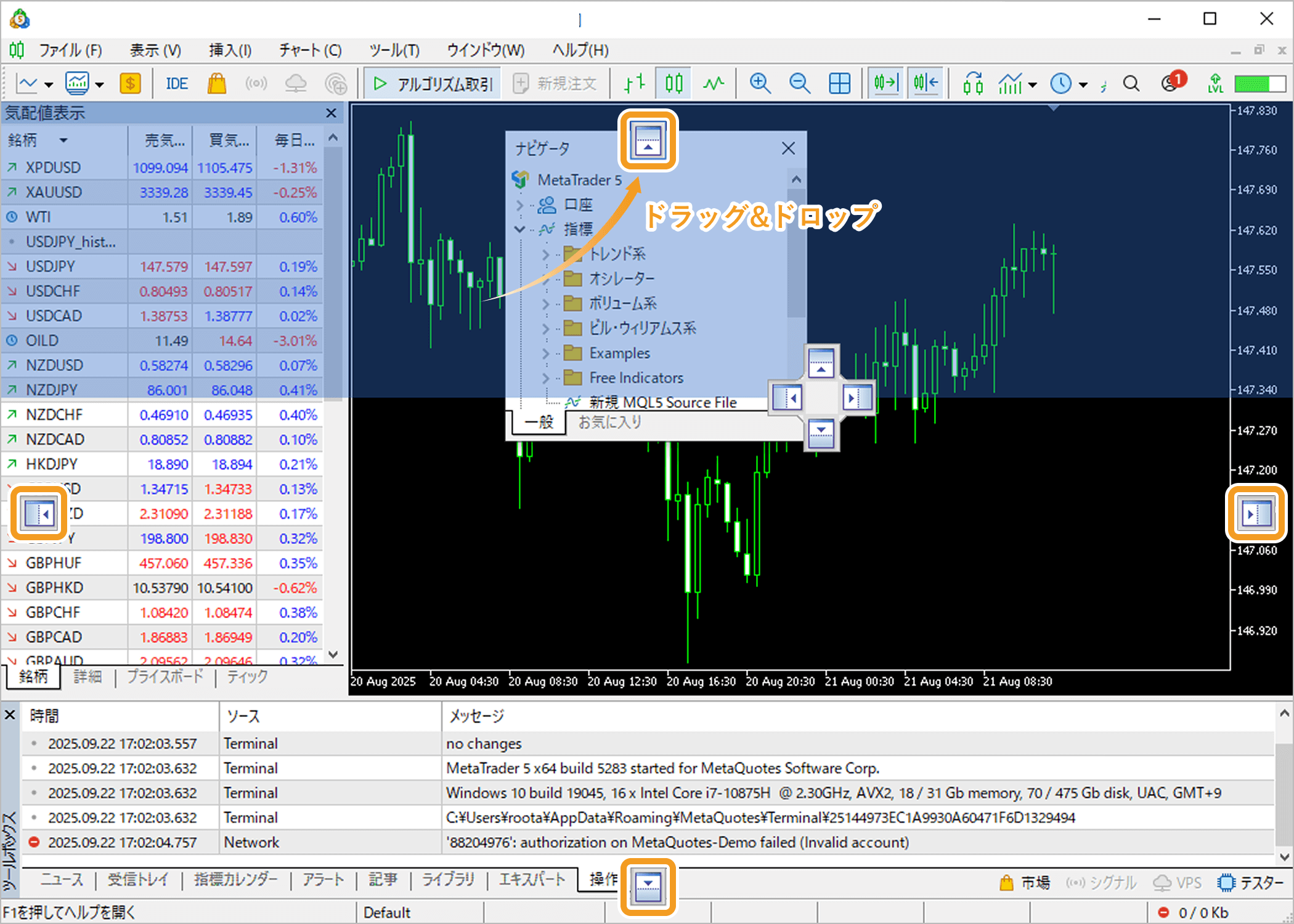
Task: Select the USDJPY symbol row
Action: pos(51,267)
